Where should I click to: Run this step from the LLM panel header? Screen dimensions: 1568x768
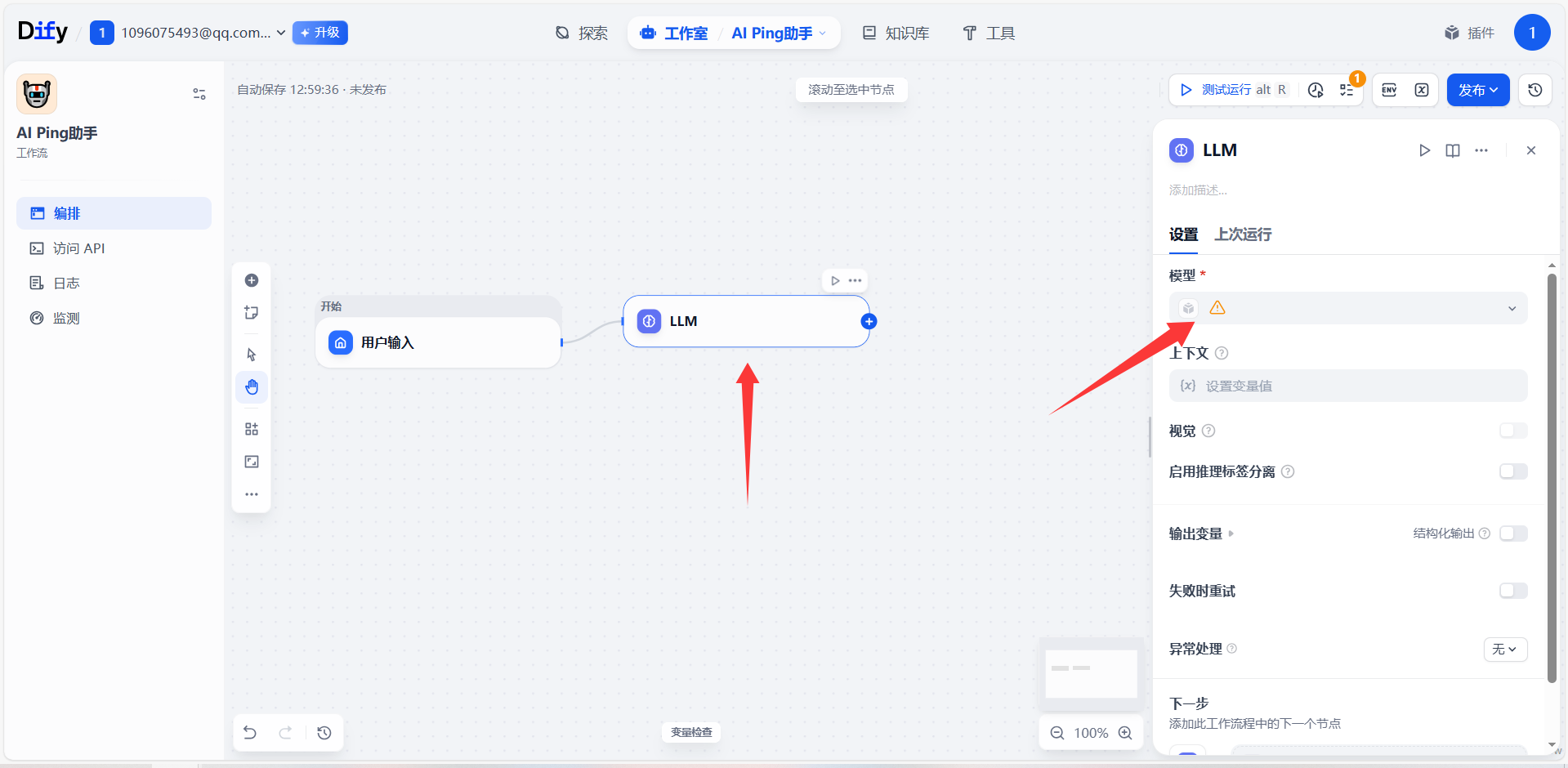pyautogui.click(x=1424, y=150)
